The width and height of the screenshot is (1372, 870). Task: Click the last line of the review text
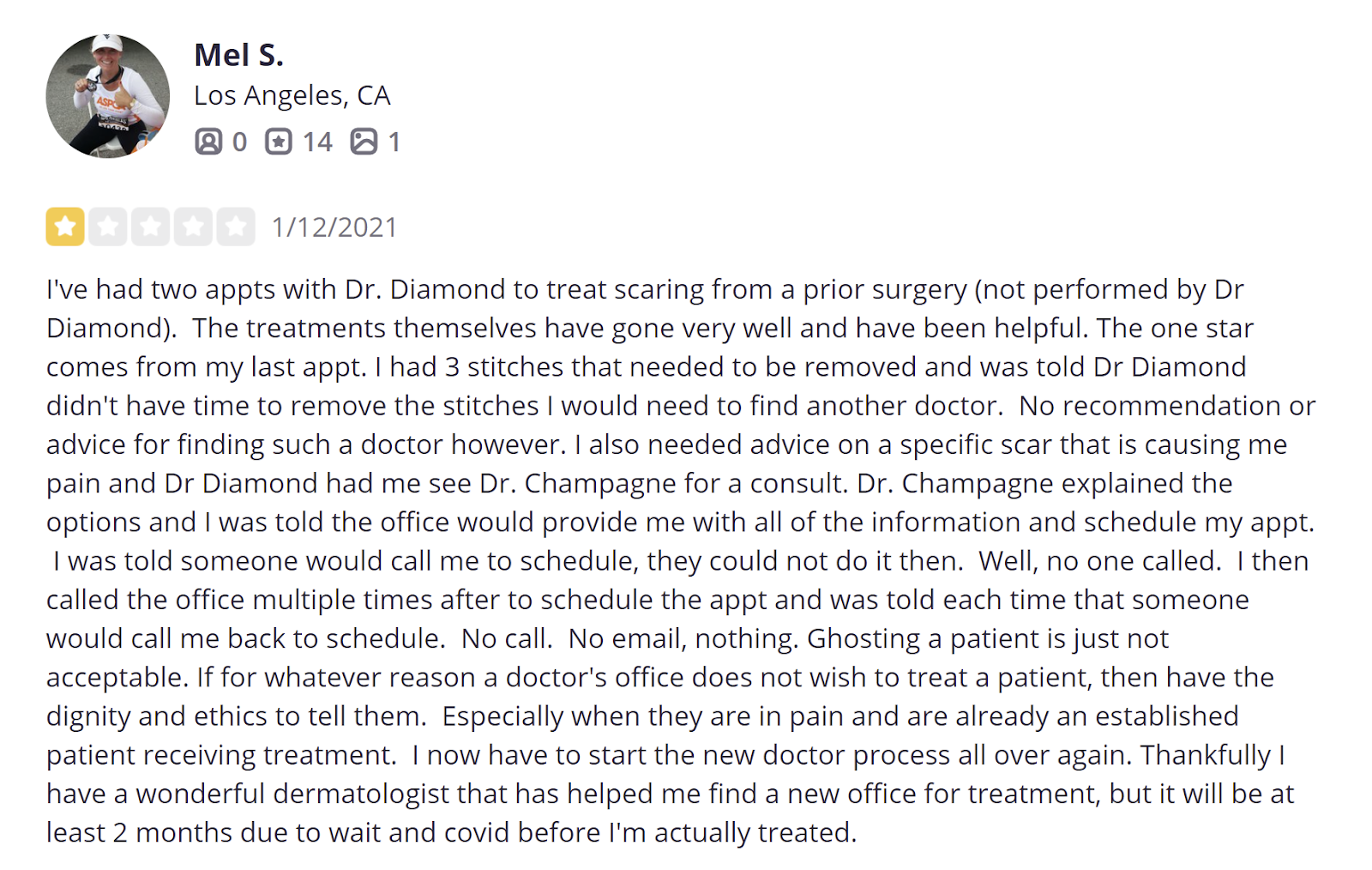(x=451, y=832)
